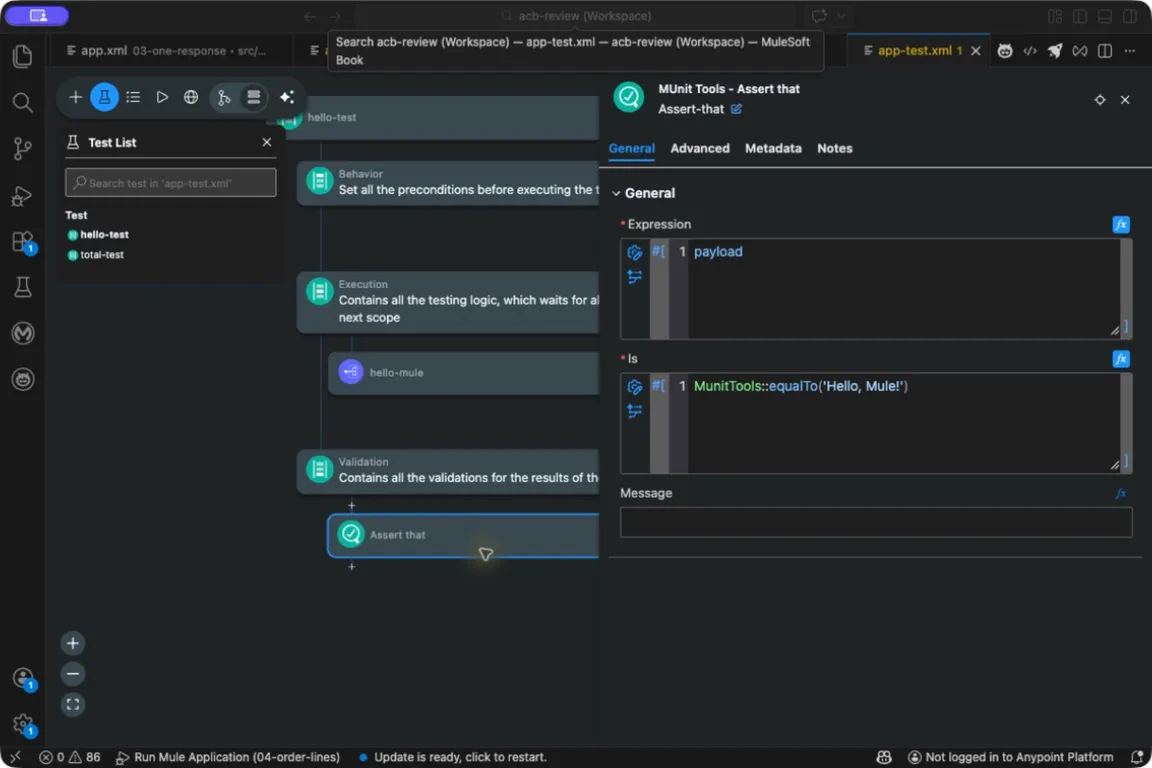Open the MuleSoft panel in the activity bar

click(23, 333)
